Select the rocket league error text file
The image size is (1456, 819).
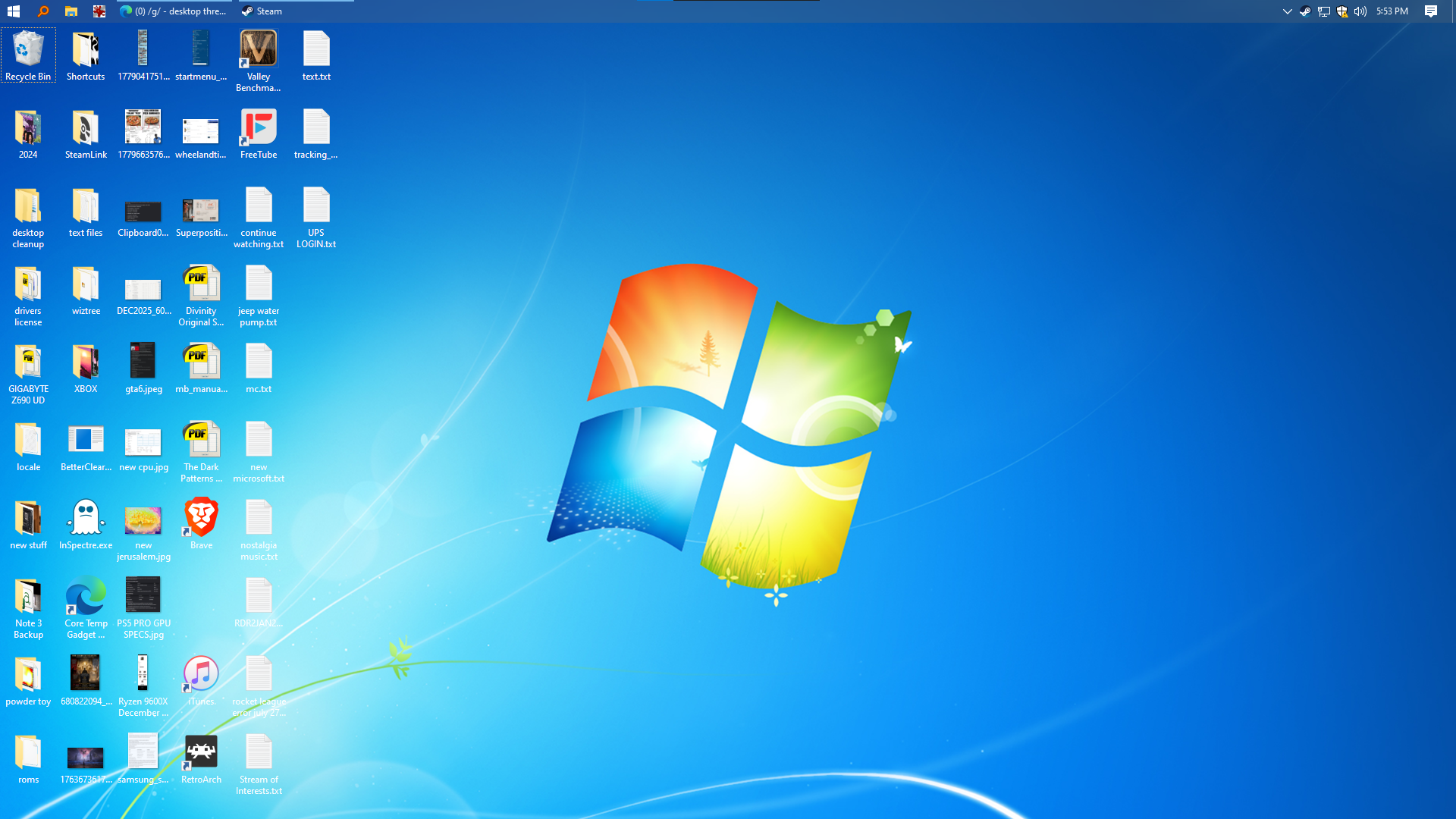(259, 686)
